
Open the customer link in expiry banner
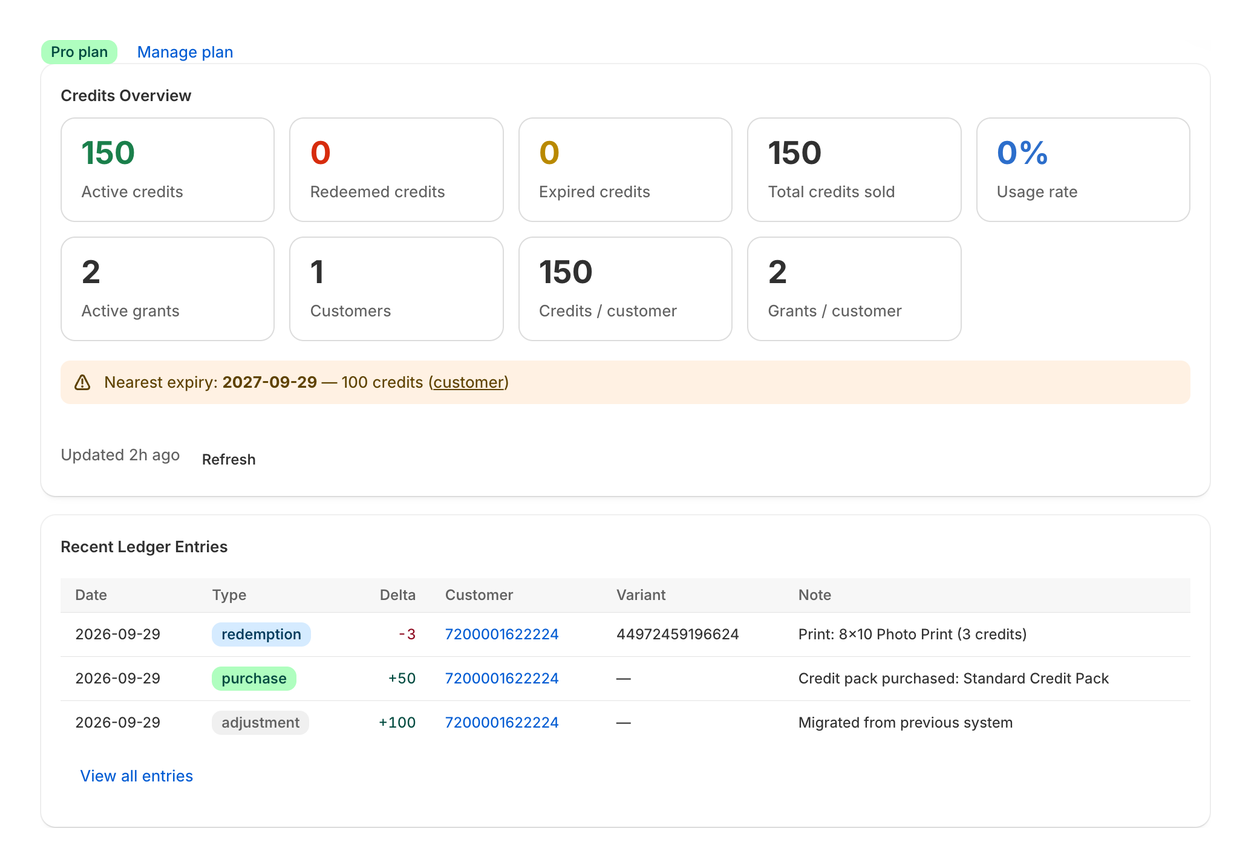(468, 382)
